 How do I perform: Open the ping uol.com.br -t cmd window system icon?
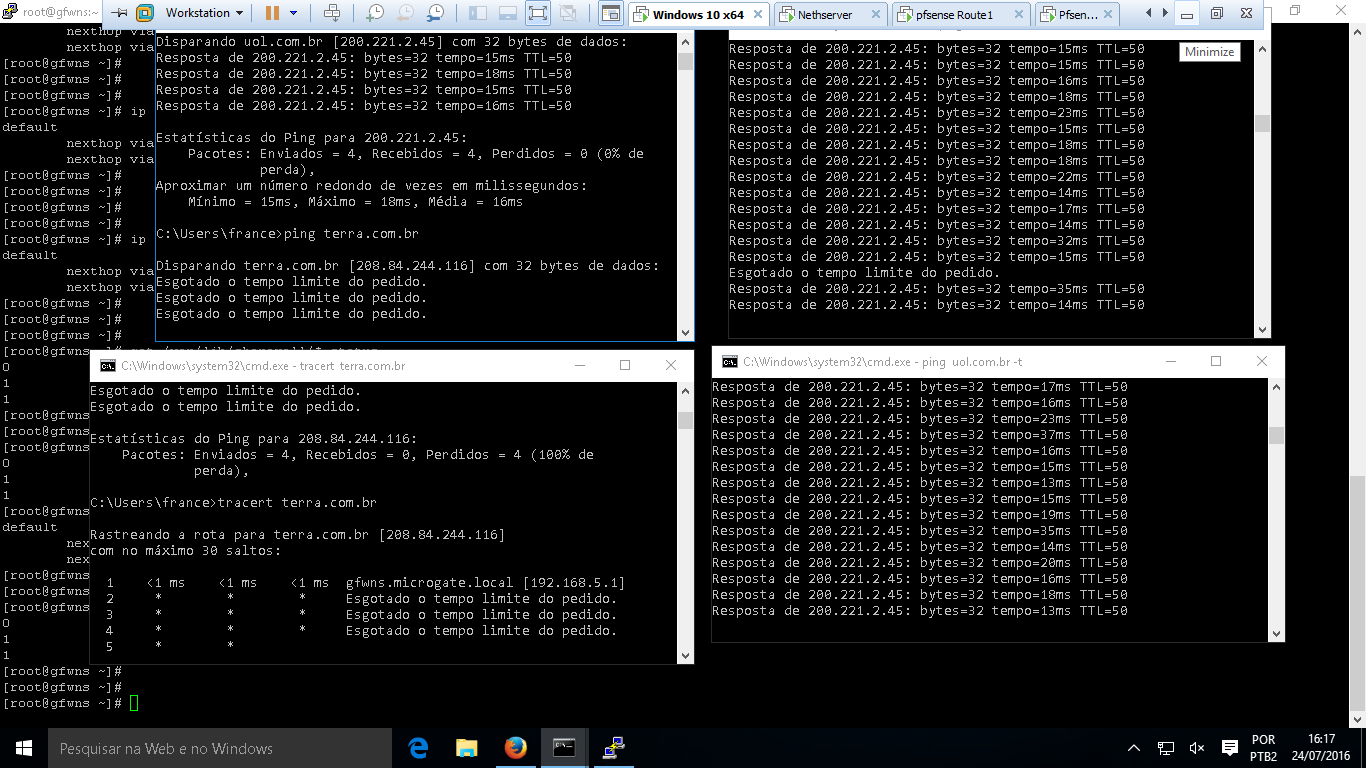click(730, 362)
